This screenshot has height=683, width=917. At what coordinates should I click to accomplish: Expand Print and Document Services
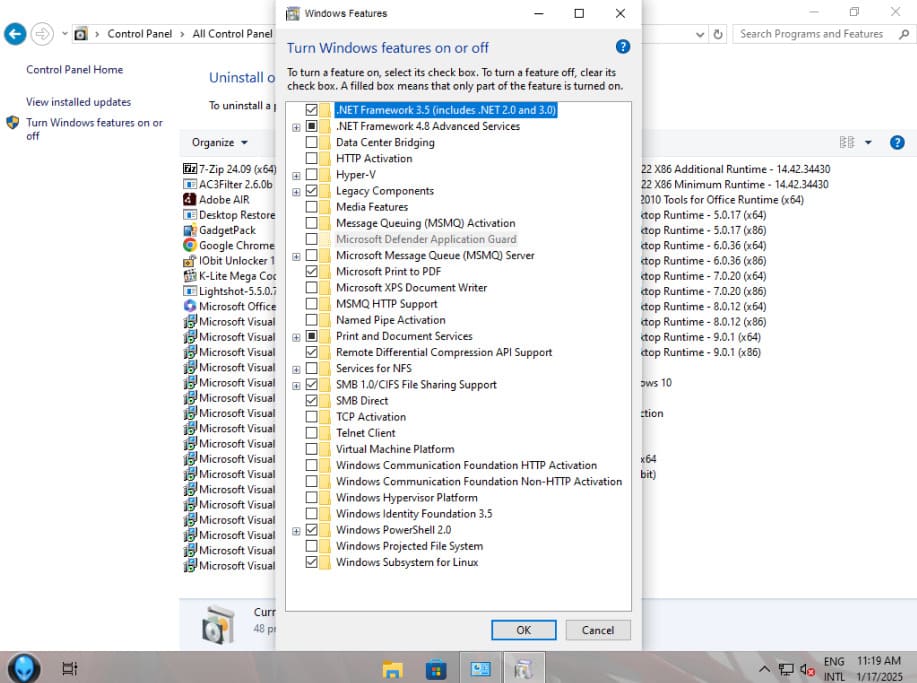(x=297, y=337)
